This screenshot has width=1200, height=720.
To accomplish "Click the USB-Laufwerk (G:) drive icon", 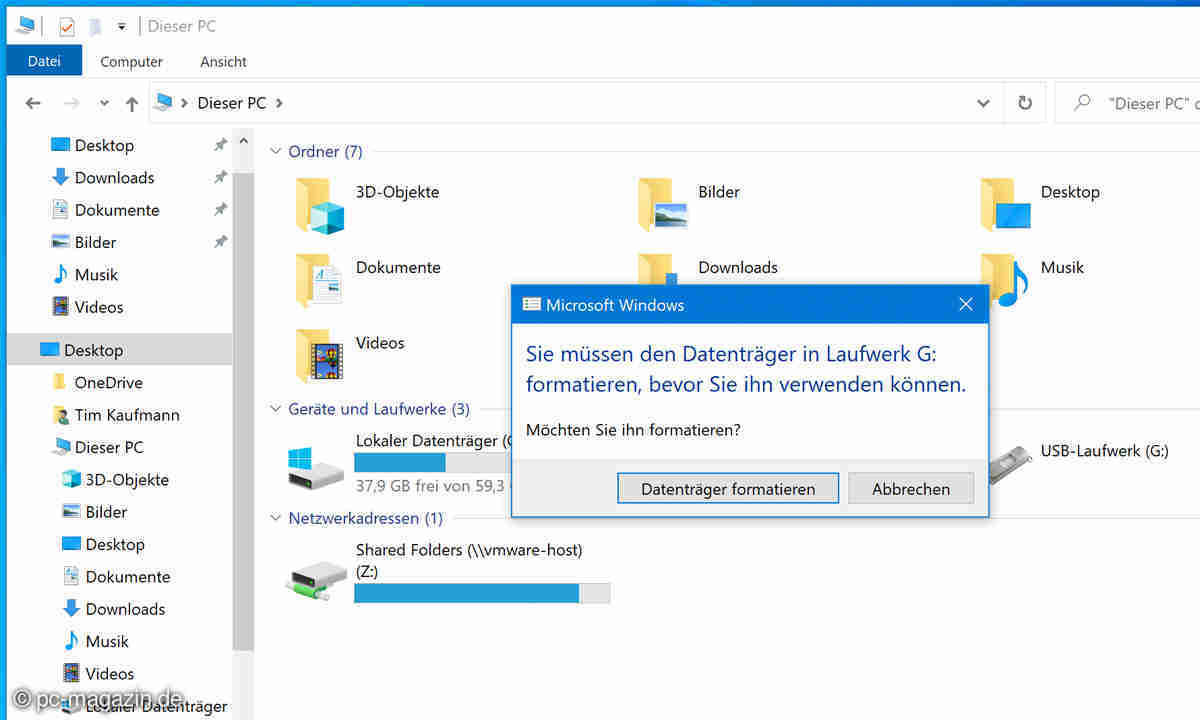I will click(1009, 464).
